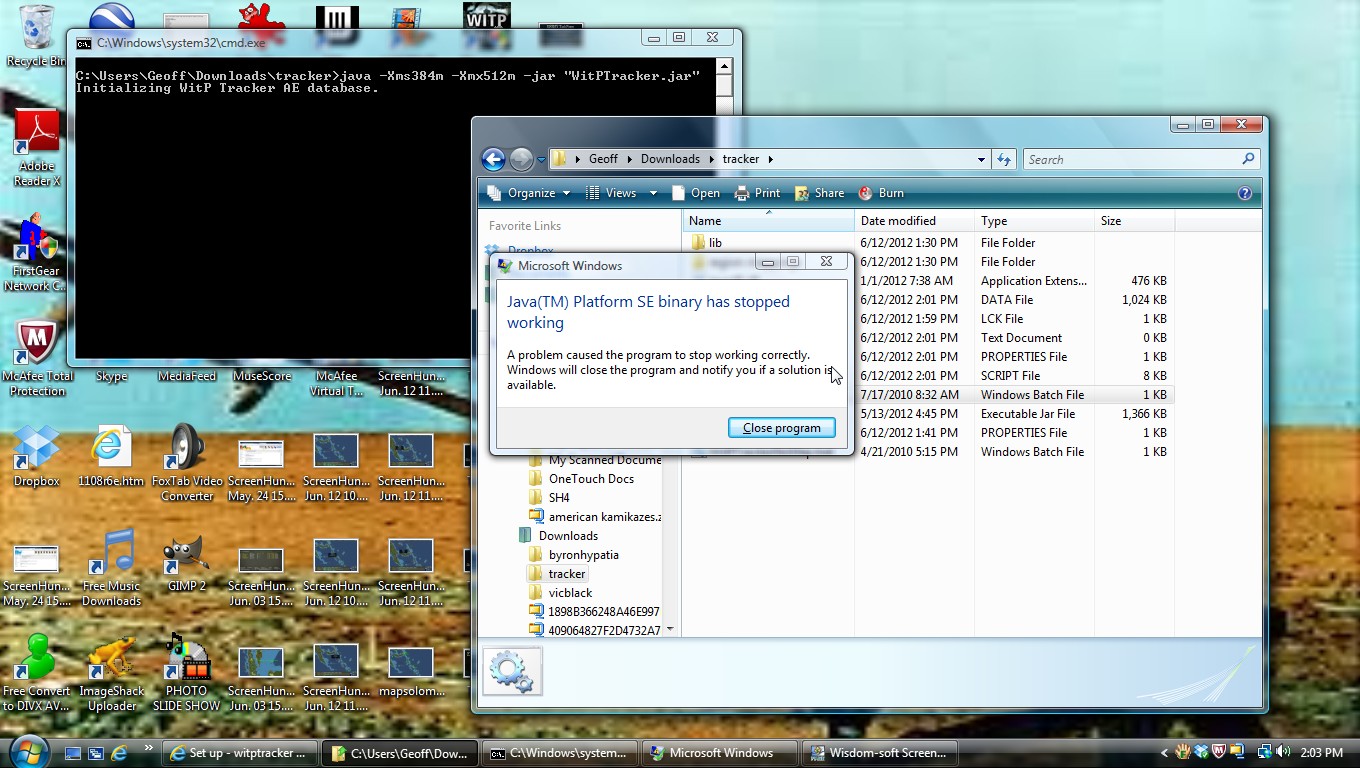Launch Internet Explorer from Quick Launch
The image size is (1360, 768).
pyautogui.click(x=119, y=753)
